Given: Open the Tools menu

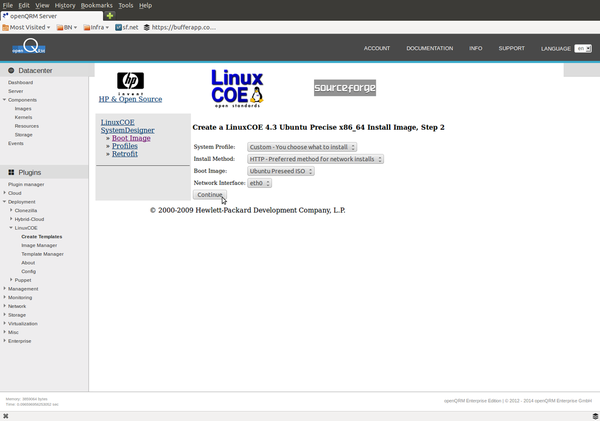Looking at the screenshot, I should [x=126, y=5].
